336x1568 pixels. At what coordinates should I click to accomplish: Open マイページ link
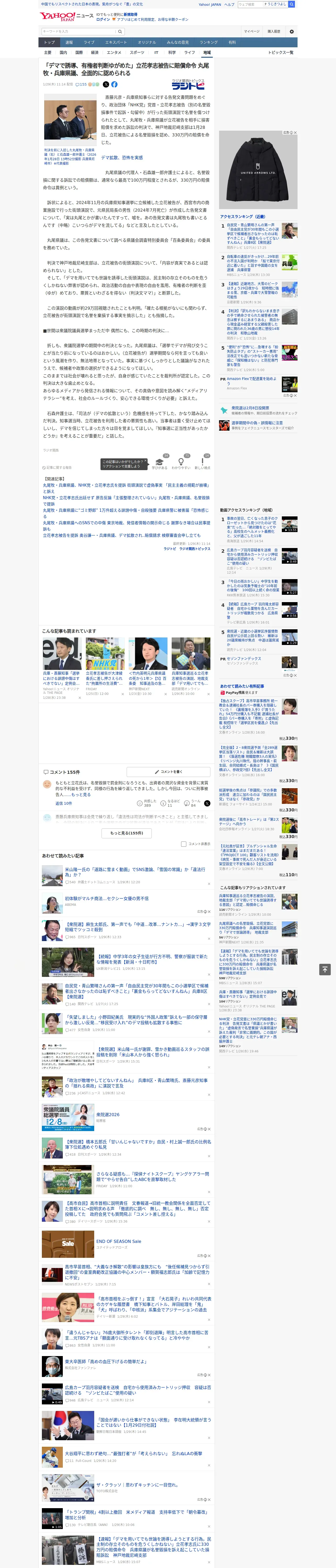click(251, 32)
